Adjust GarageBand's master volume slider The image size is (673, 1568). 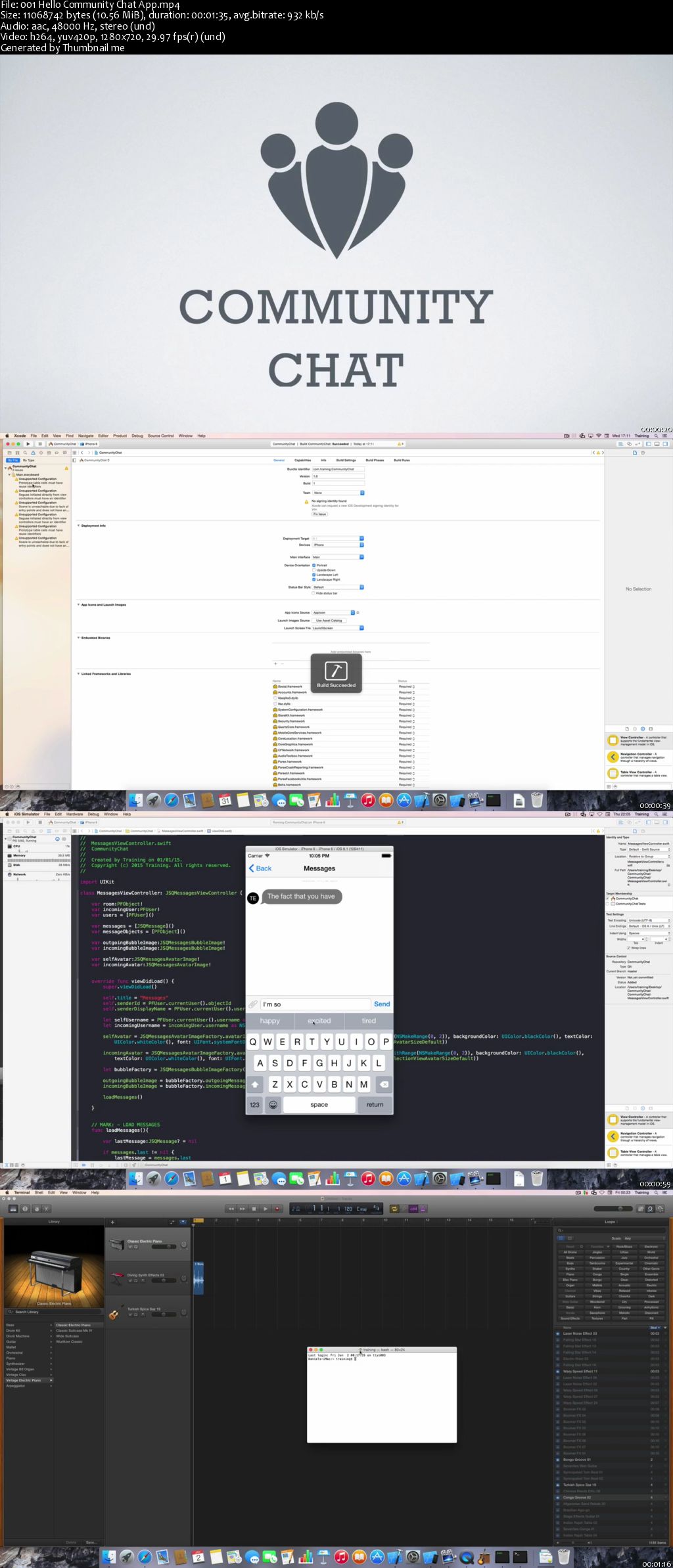[613, 1209]
